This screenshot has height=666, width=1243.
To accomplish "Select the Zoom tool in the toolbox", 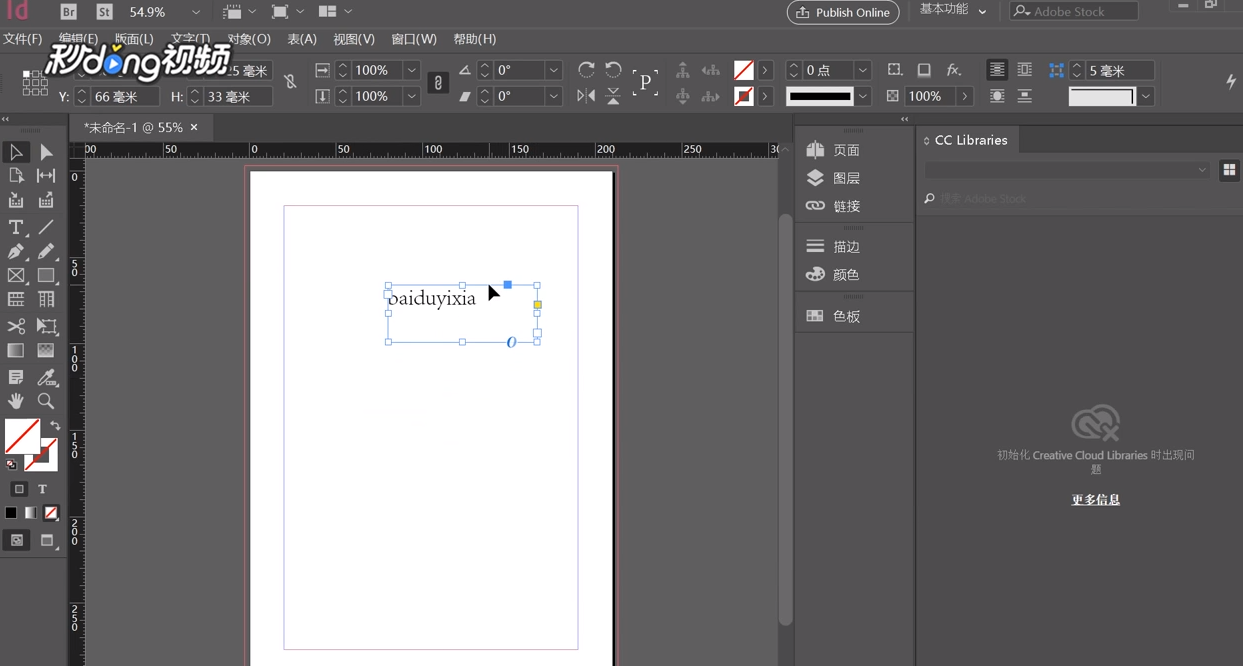I will click(x=46, y=401).
